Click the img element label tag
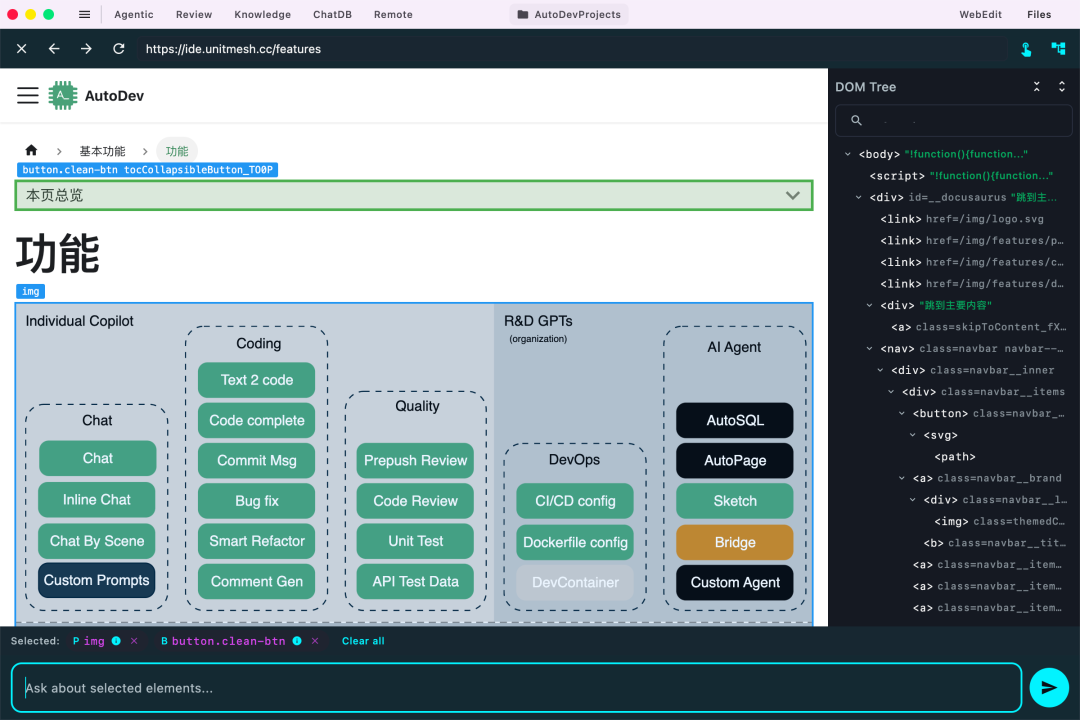Image resolution: width=1080 pixels, height=720 pixels. [30, 291]
